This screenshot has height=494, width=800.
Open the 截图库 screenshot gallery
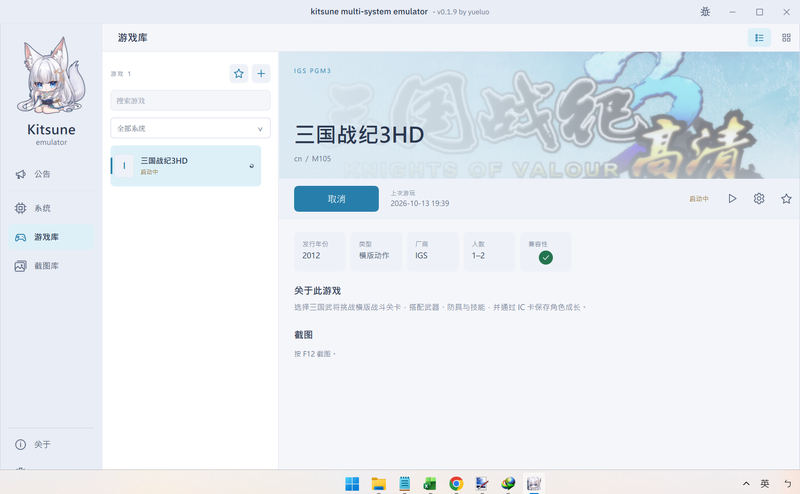coord(51,266)
